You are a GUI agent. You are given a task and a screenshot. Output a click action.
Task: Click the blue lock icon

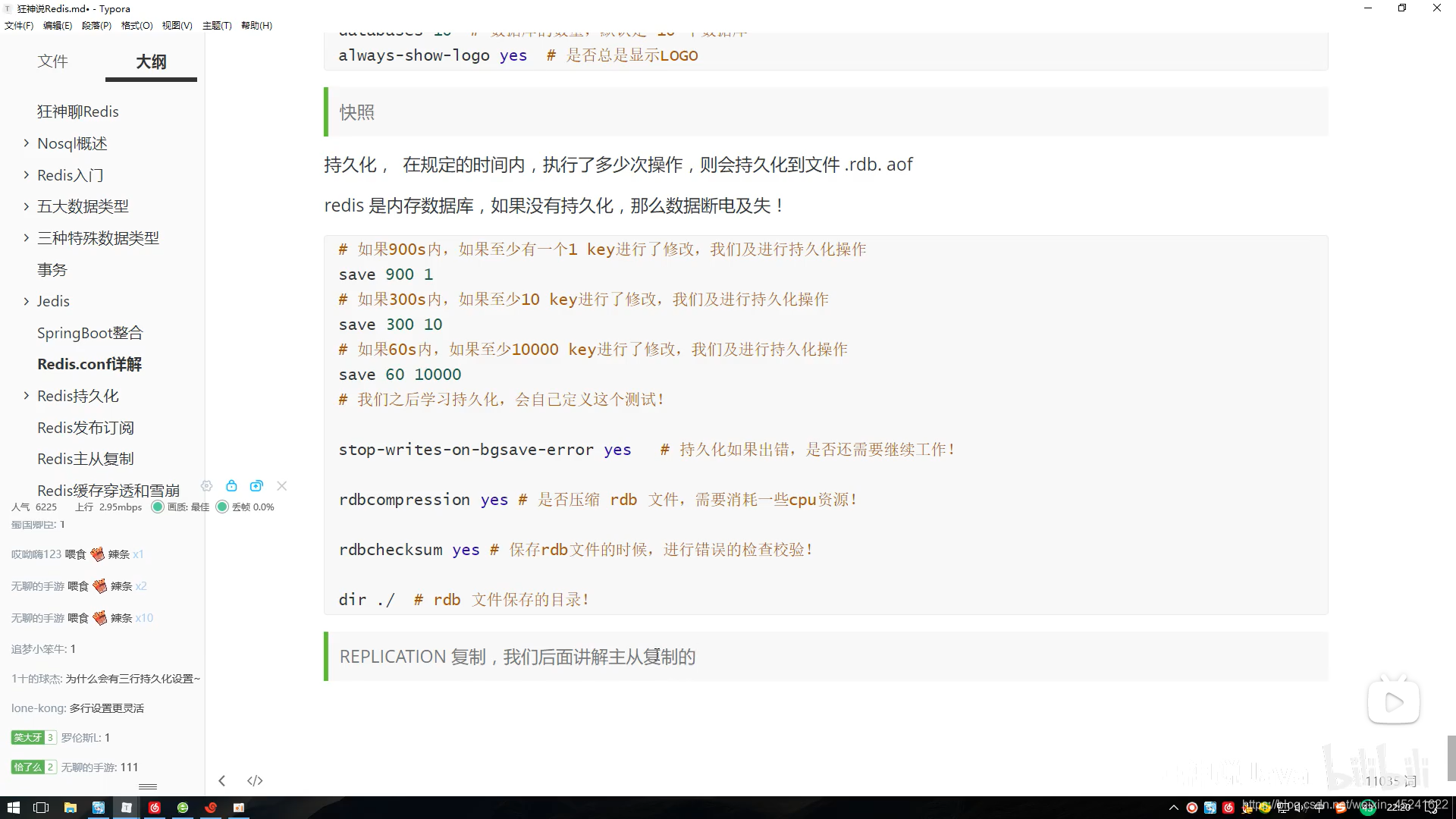(x=231, y=486)
